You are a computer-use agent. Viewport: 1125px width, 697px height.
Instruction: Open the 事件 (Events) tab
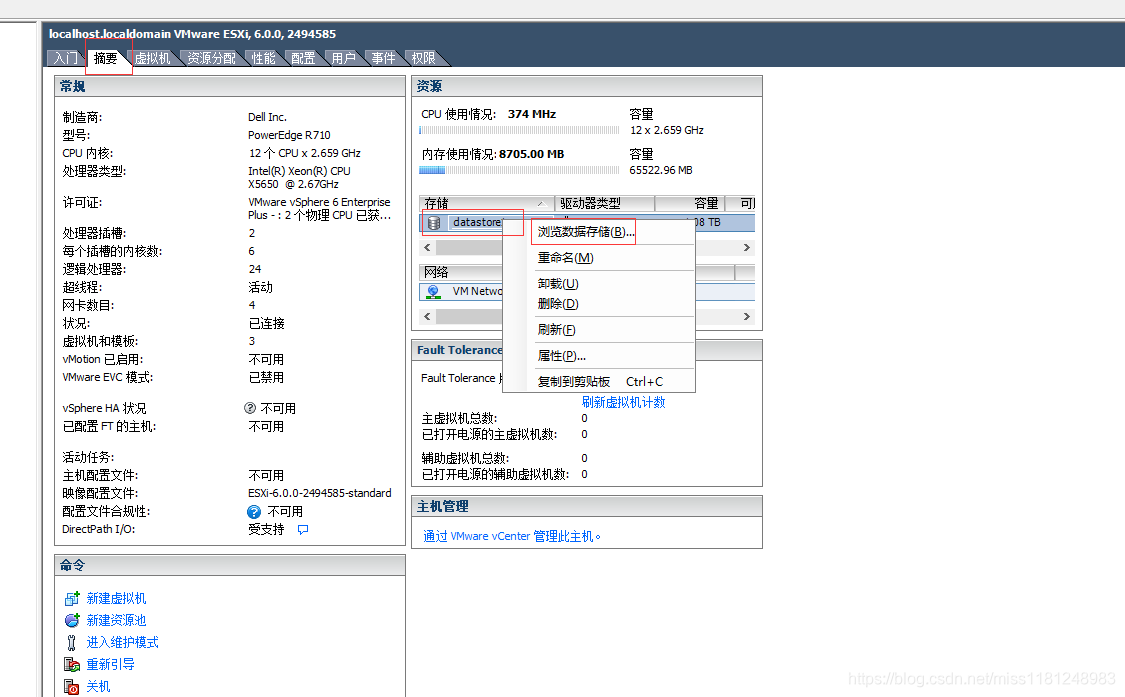383,58
